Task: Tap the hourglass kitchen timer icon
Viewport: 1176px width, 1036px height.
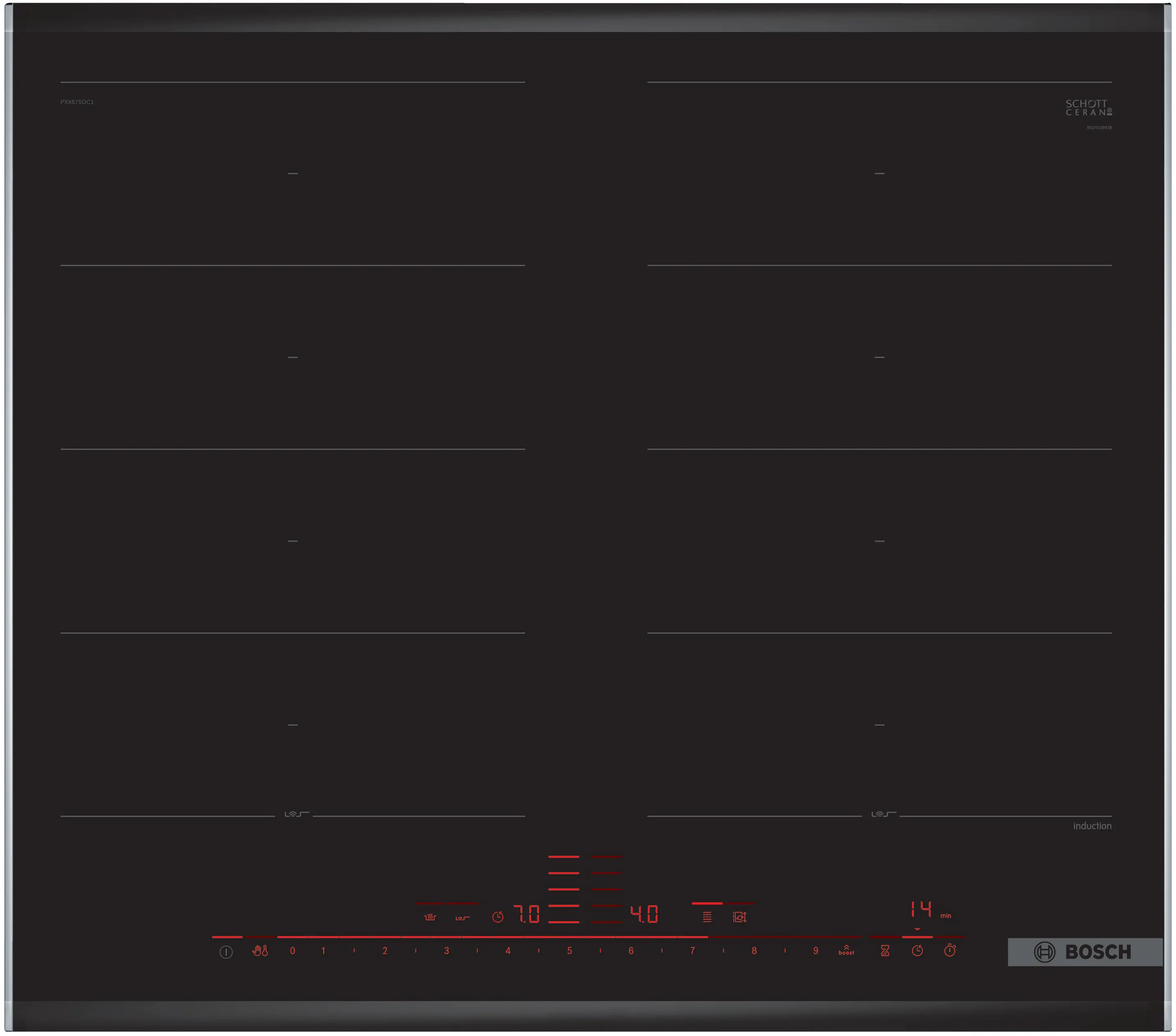Action: point(885,951)
